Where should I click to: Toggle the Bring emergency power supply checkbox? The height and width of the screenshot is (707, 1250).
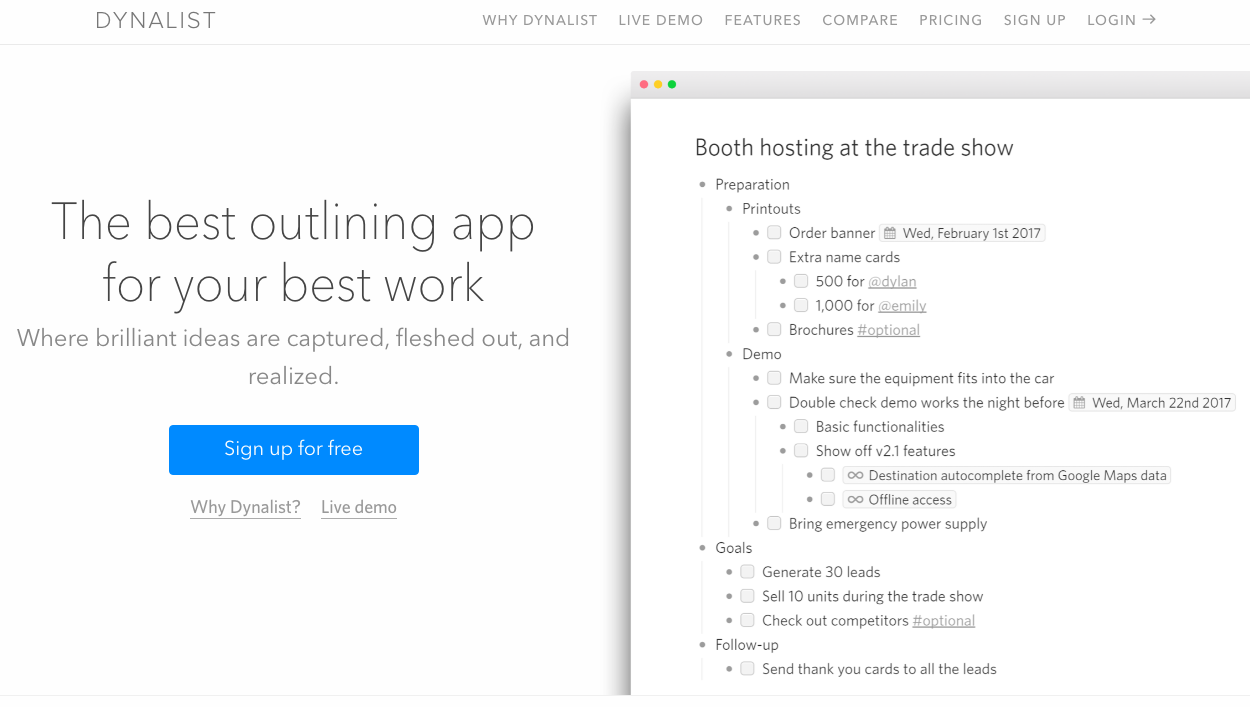[x=774, y=524]
